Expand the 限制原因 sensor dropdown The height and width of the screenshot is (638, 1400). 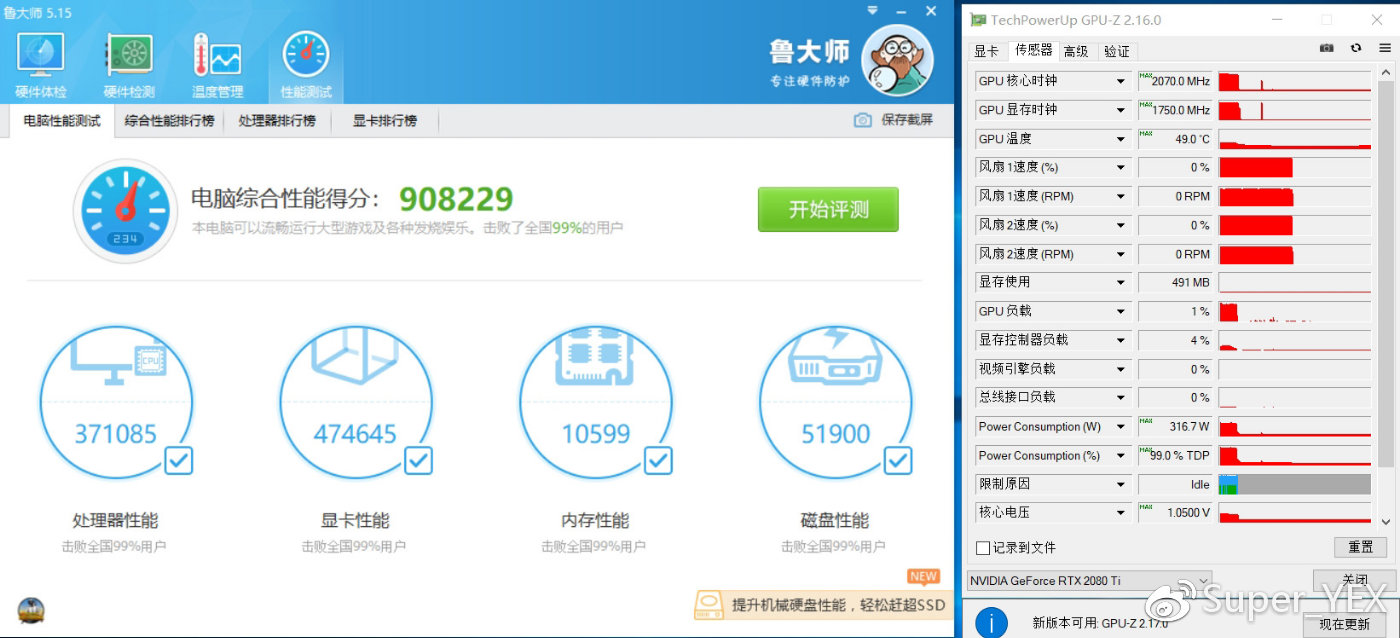pos(1121,484)
